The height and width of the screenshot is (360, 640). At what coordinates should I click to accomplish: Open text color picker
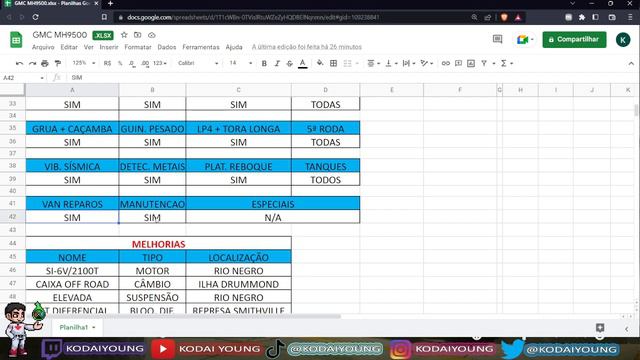pos(302,63)
